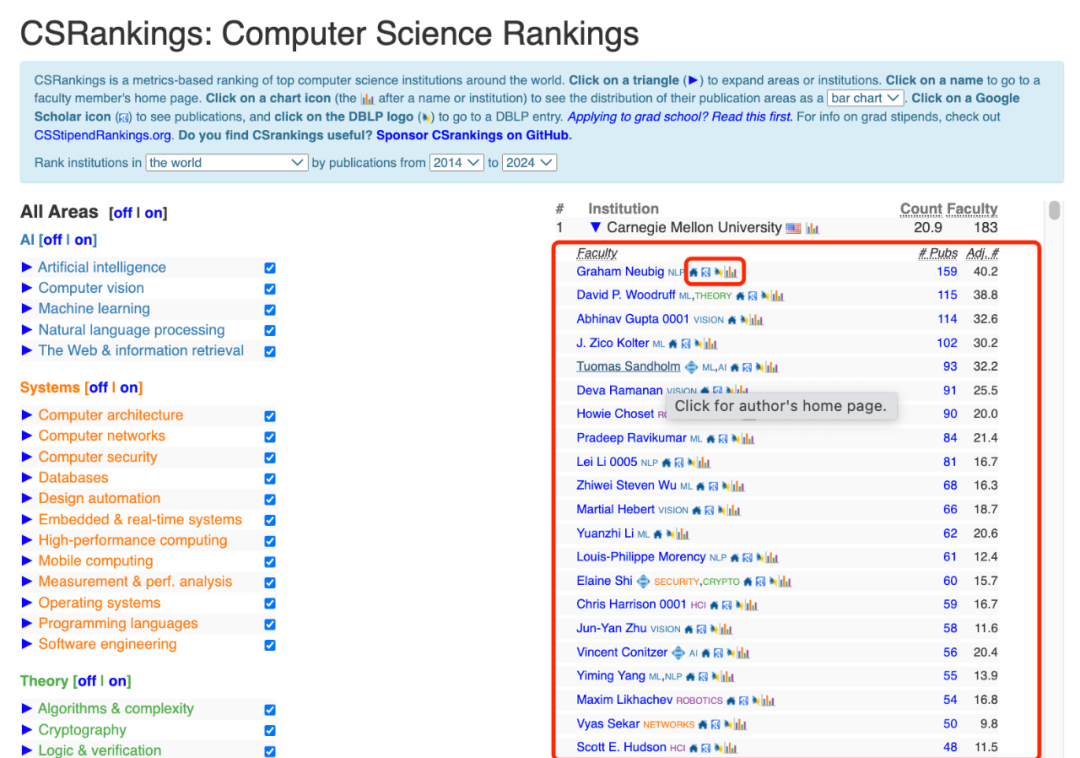Viewport: 1080px width, 758px height.
Task: Click DBLP logo next to J. Zico Kolter
Action: point(698,344)
